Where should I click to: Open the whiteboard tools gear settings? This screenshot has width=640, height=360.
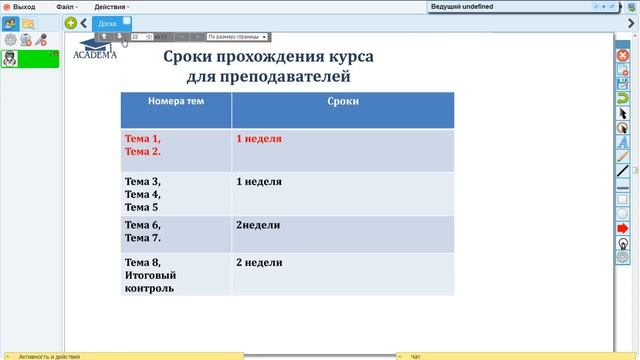(622, 258)
